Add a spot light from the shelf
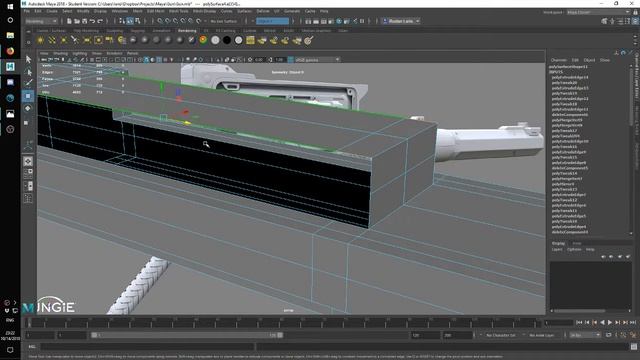Screen dimensions: 640x360 75,40
